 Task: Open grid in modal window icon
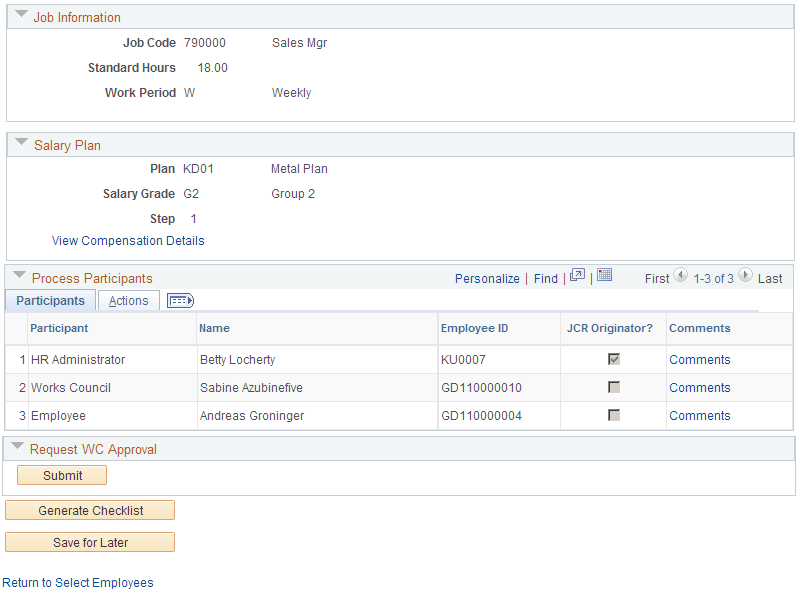pyautogui.click(x=577, y=277)
